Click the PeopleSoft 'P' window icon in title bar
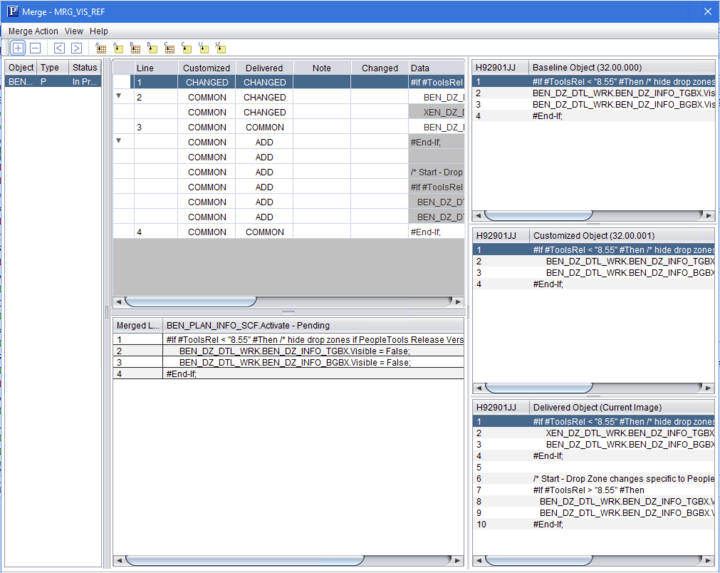 pyautogui.click(x=12, y=11)
